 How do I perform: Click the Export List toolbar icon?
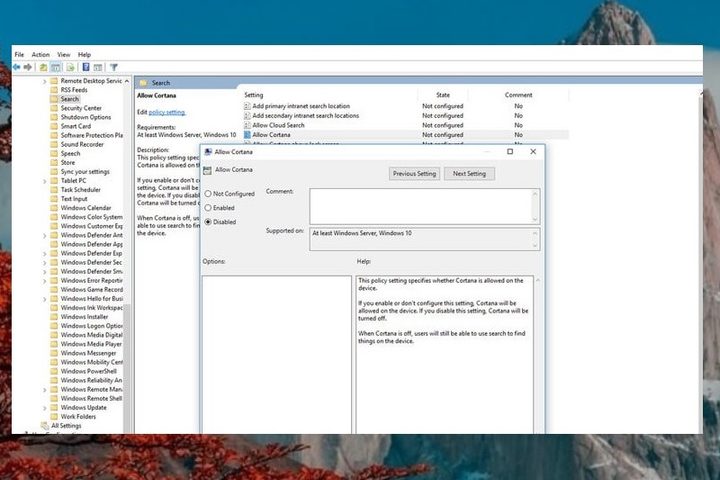70,68
